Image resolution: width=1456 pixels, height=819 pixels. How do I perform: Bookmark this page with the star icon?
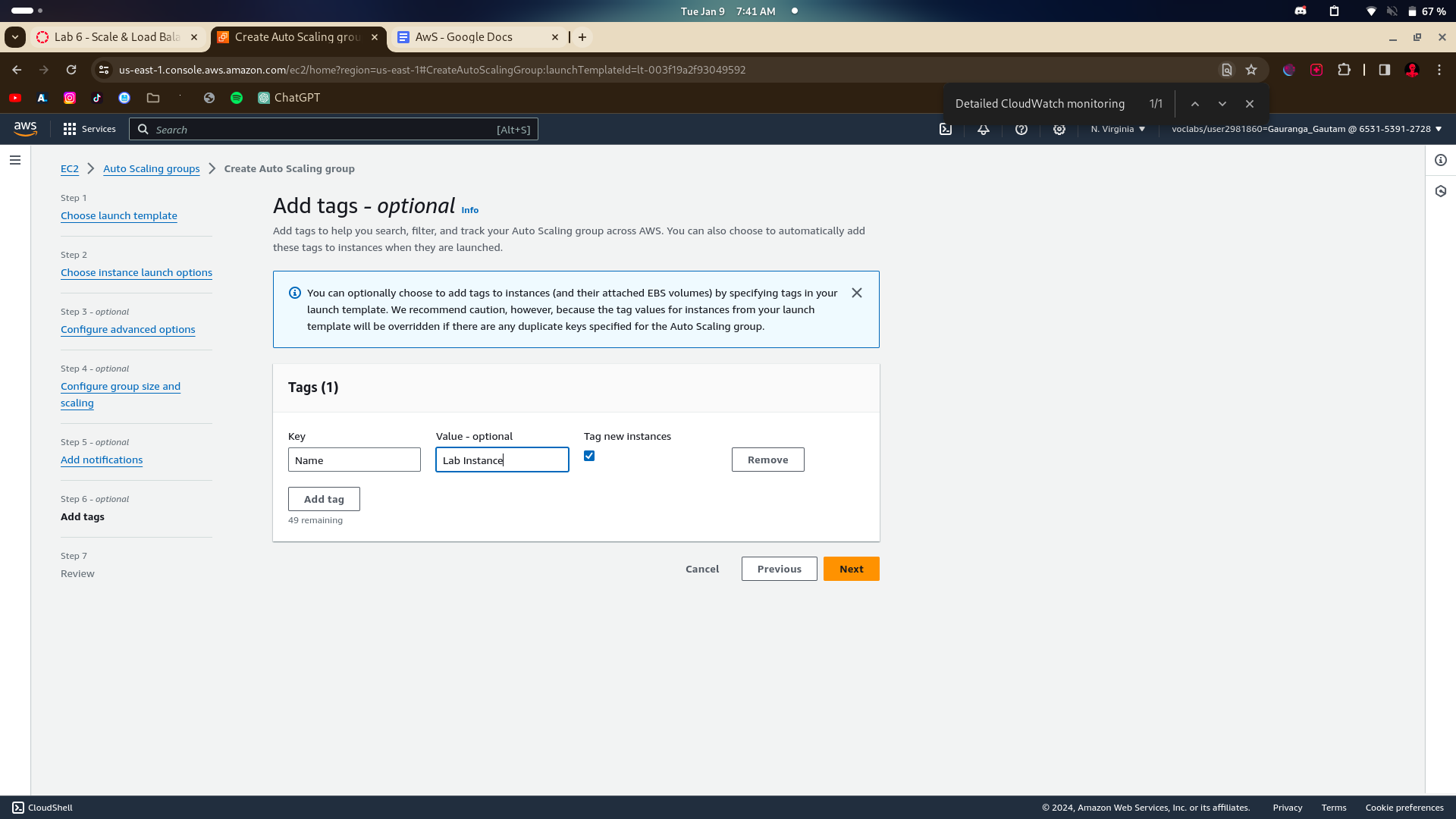1251,70
